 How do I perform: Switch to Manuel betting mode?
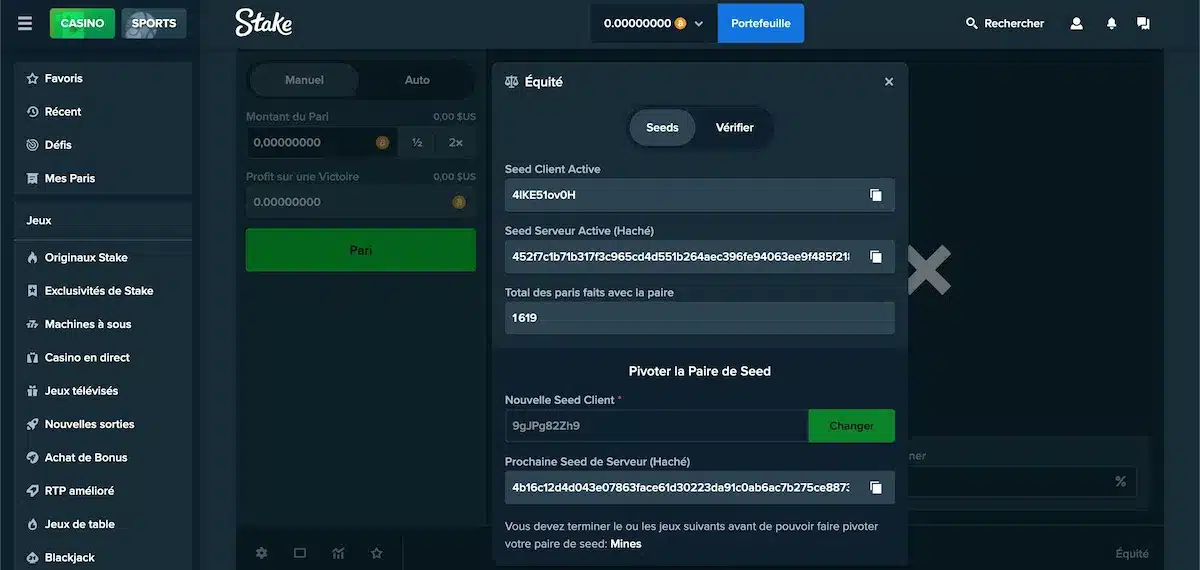pyautogui.click(x=304, y=80)
